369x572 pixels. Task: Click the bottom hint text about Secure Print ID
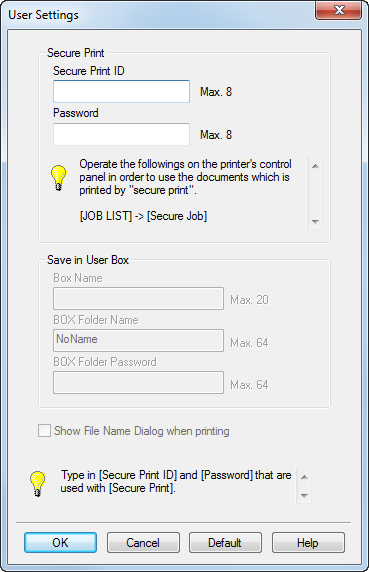[176, 482]
